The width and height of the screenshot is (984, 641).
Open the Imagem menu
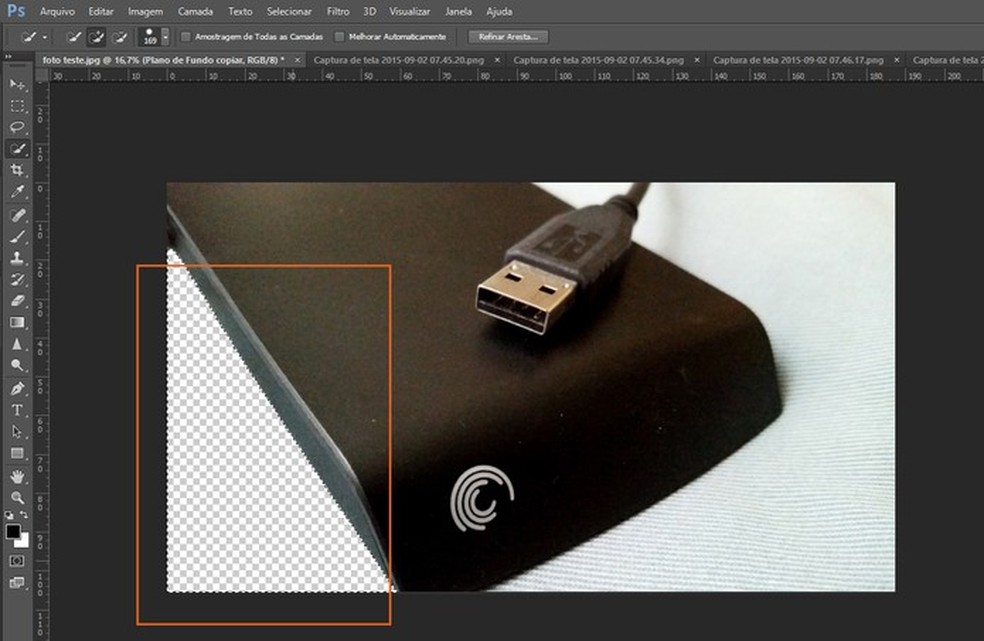click(145, 11)
